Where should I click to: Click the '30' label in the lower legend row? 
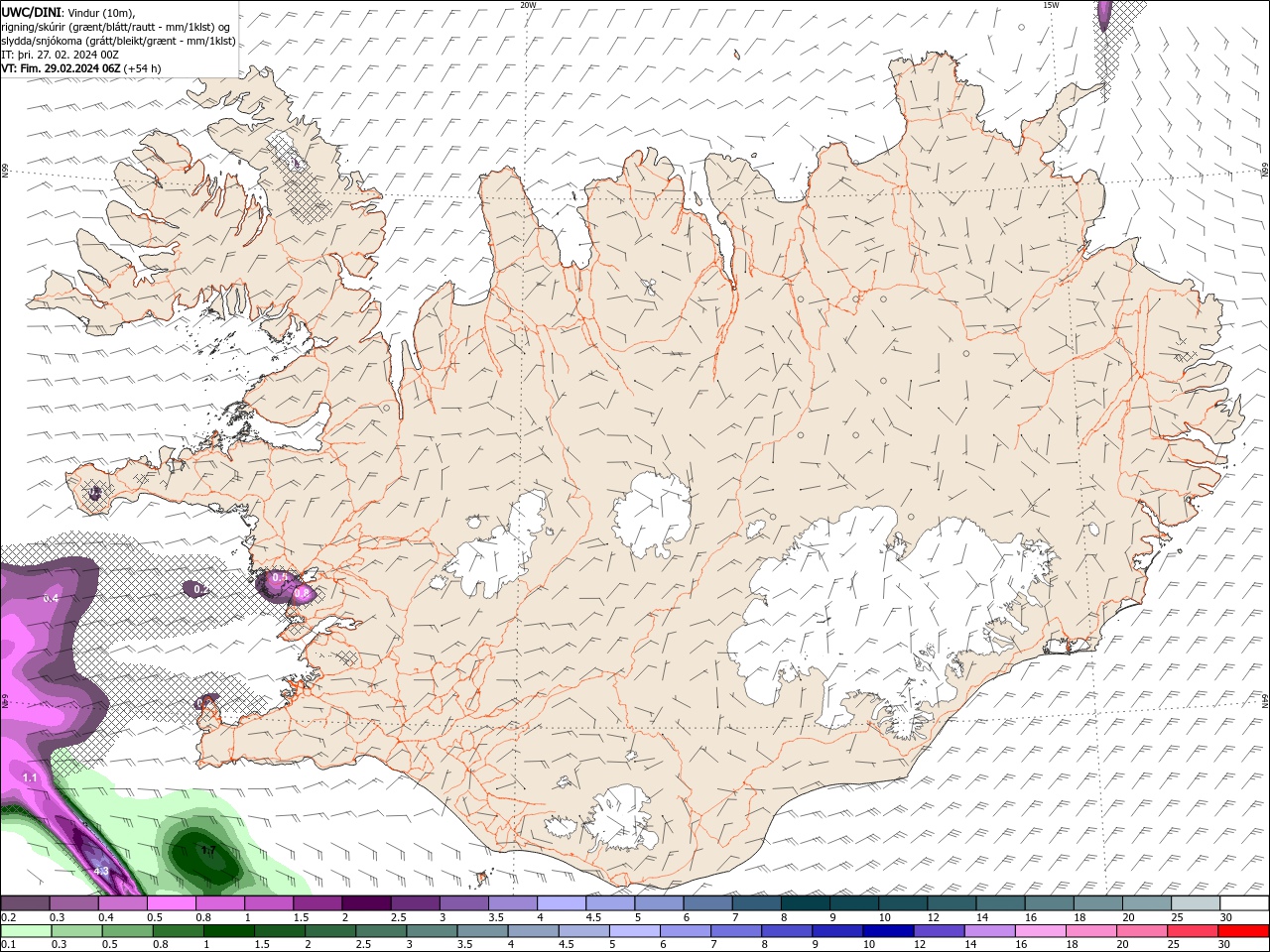(1226, 944)
